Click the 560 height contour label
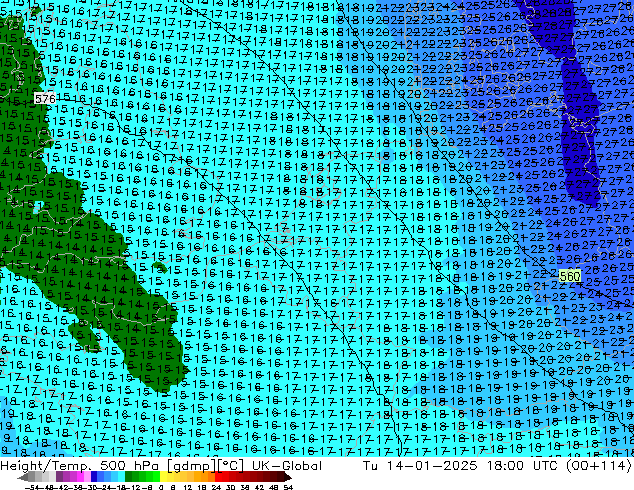This screenshot has height=490, width=634. pyautogui.click(x=570, y=277)
